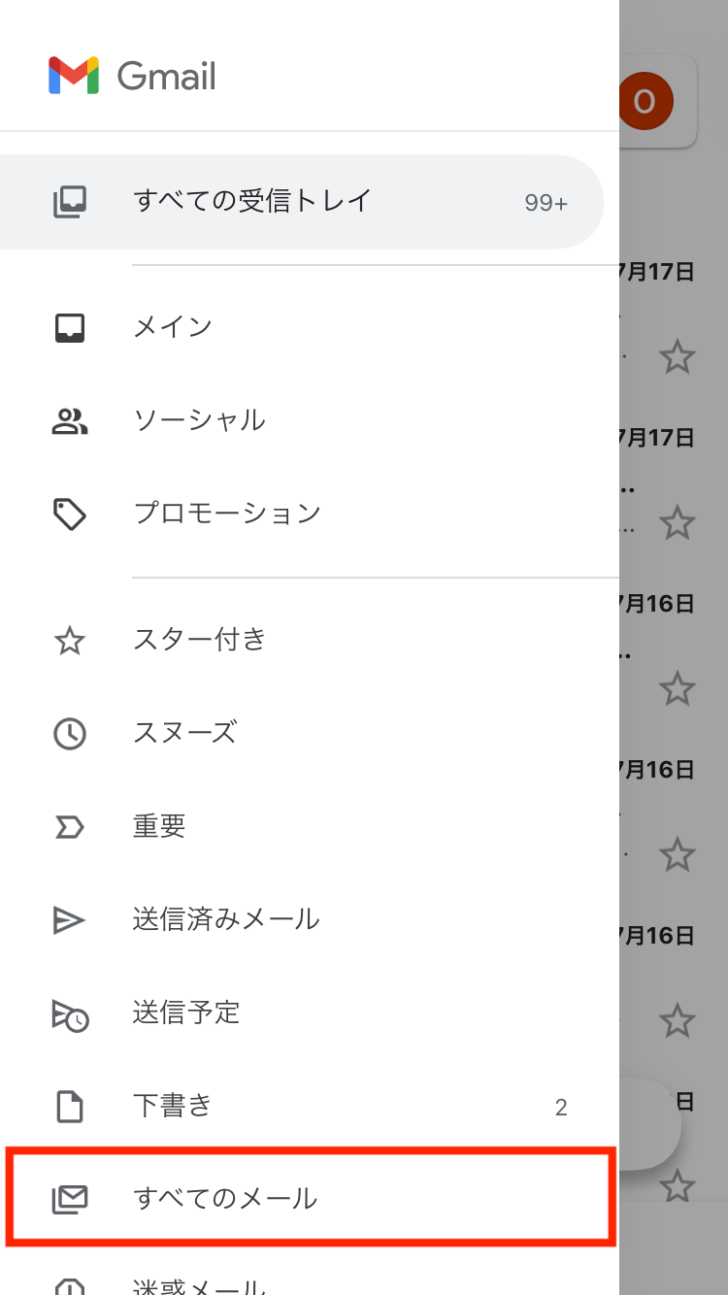Select スター付き in the drawer
Screen dimensions: 728x1295
click(200, 640)
